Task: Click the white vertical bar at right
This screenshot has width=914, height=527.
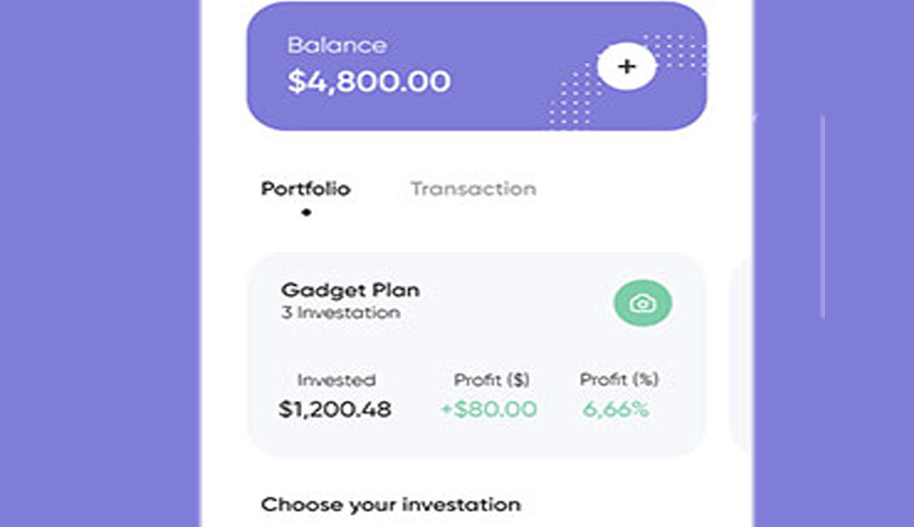Action: click(823, 217)
